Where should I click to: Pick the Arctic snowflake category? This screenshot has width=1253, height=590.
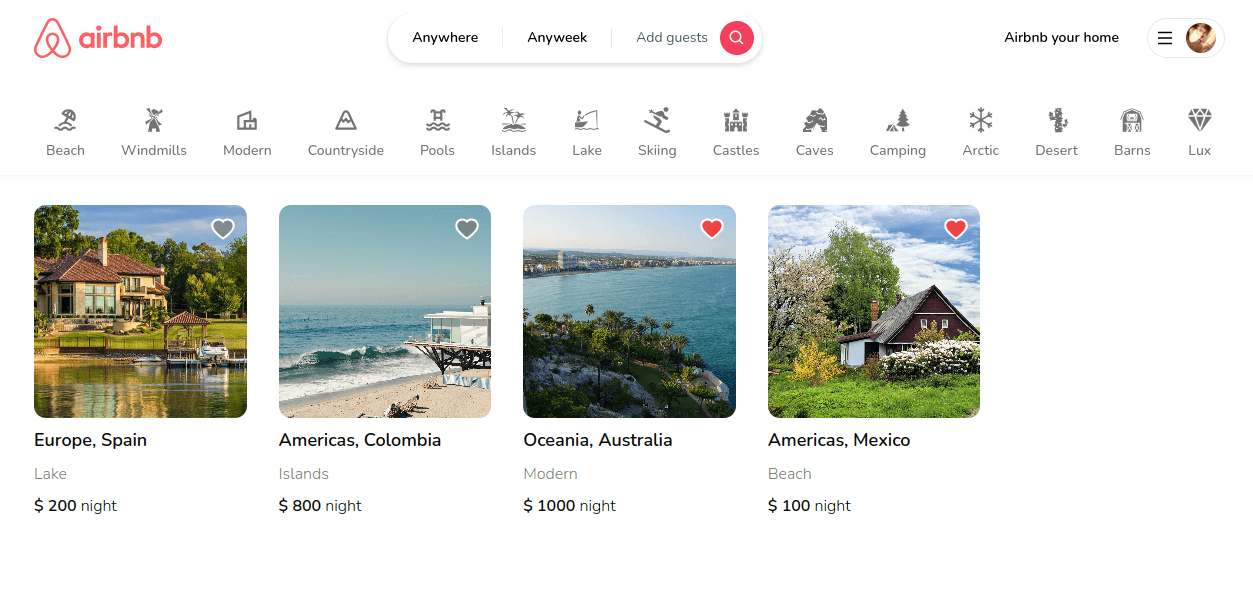981,120
